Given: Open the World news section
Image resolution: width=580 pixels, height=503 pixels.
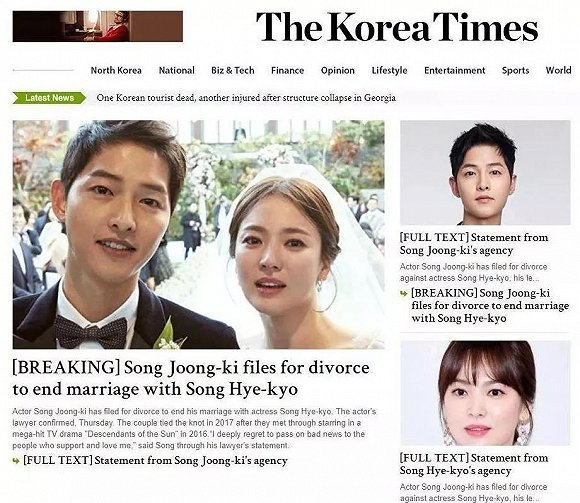Looking at the screenshot, I should click(x=559, y=70).
